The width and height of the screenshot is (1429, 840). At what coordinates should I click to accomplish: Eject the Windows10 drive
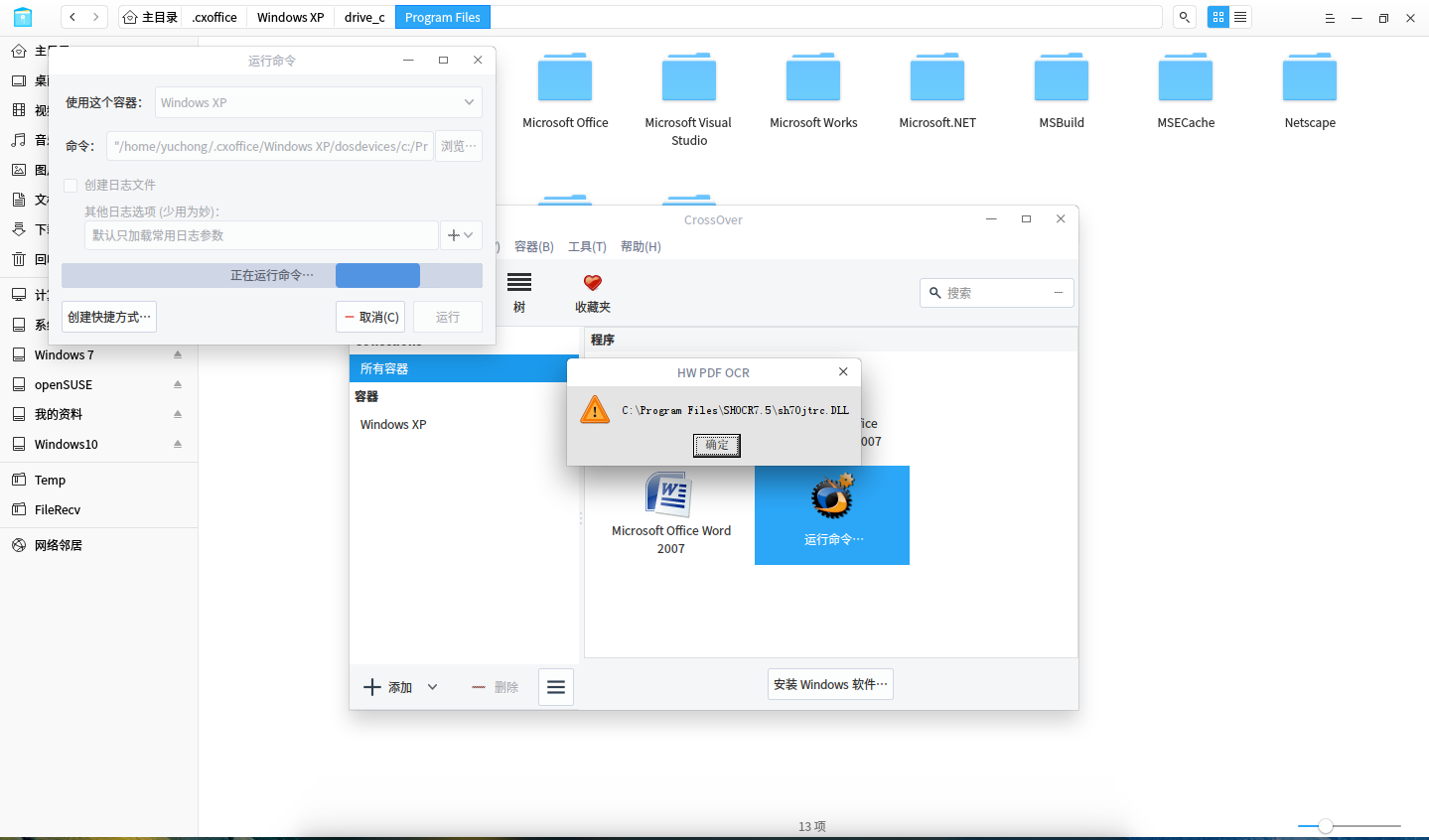click(x=178, y=444)
